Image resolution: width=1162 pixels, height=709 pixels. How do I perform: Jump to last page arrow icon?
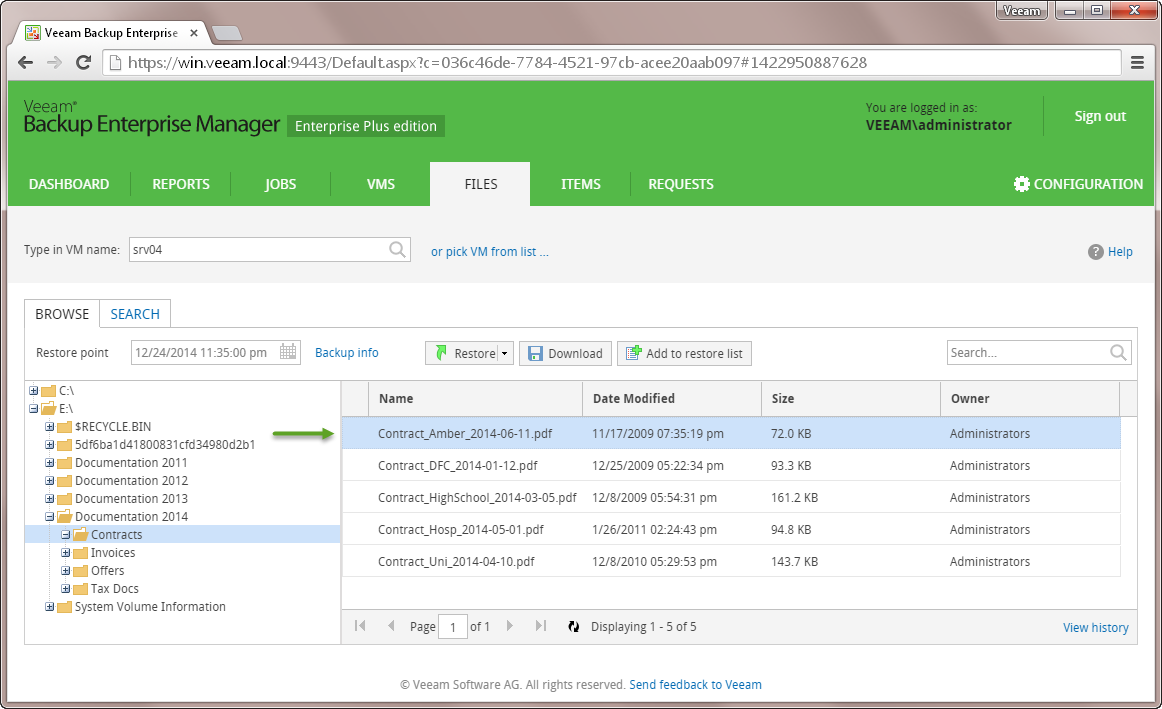pyautogui.click(x=541, y=626)
